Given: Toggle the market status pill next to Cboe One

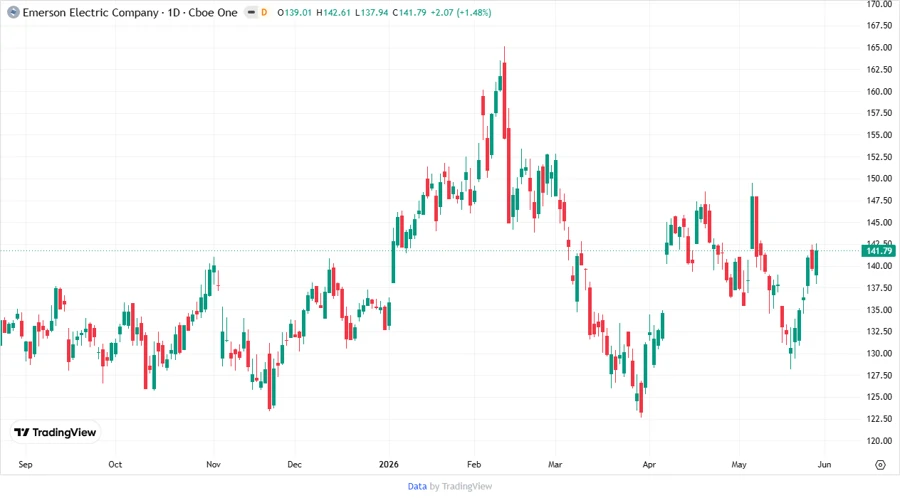Looking at the screenshot, I should 251,12.
